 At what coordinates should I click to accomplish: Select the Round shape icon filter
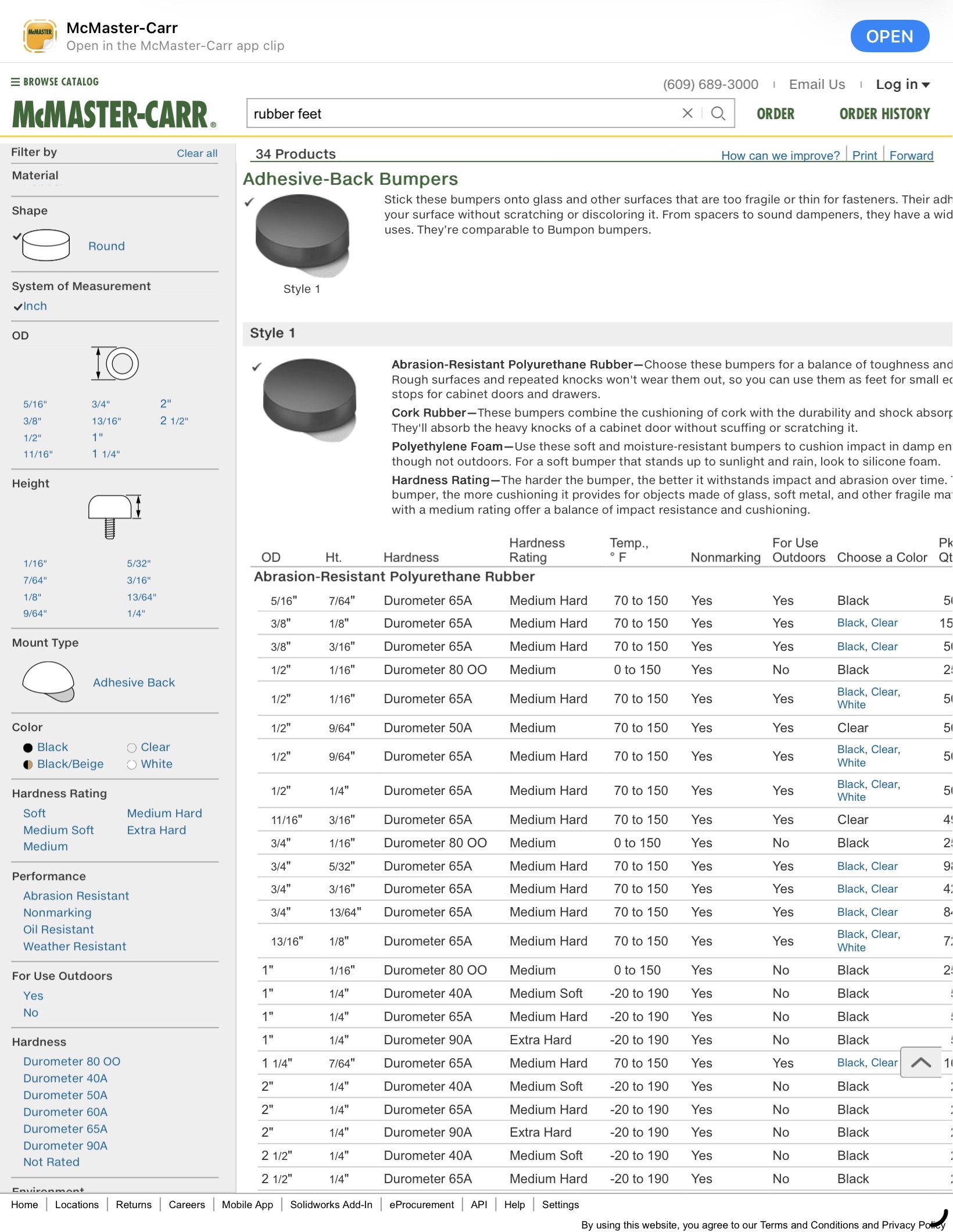(x=46, y=245)
